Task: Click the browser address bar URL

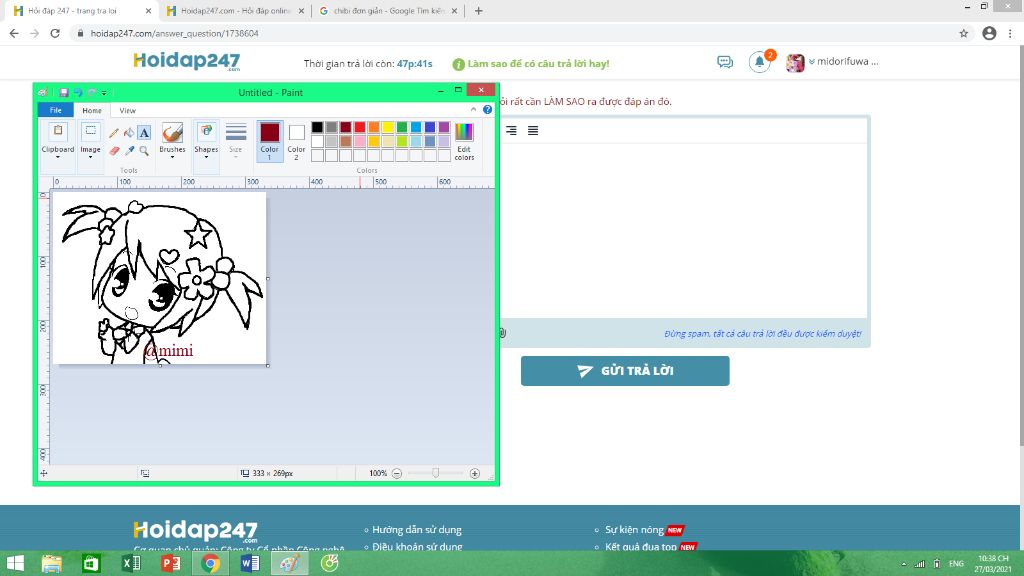Action: 174,33
